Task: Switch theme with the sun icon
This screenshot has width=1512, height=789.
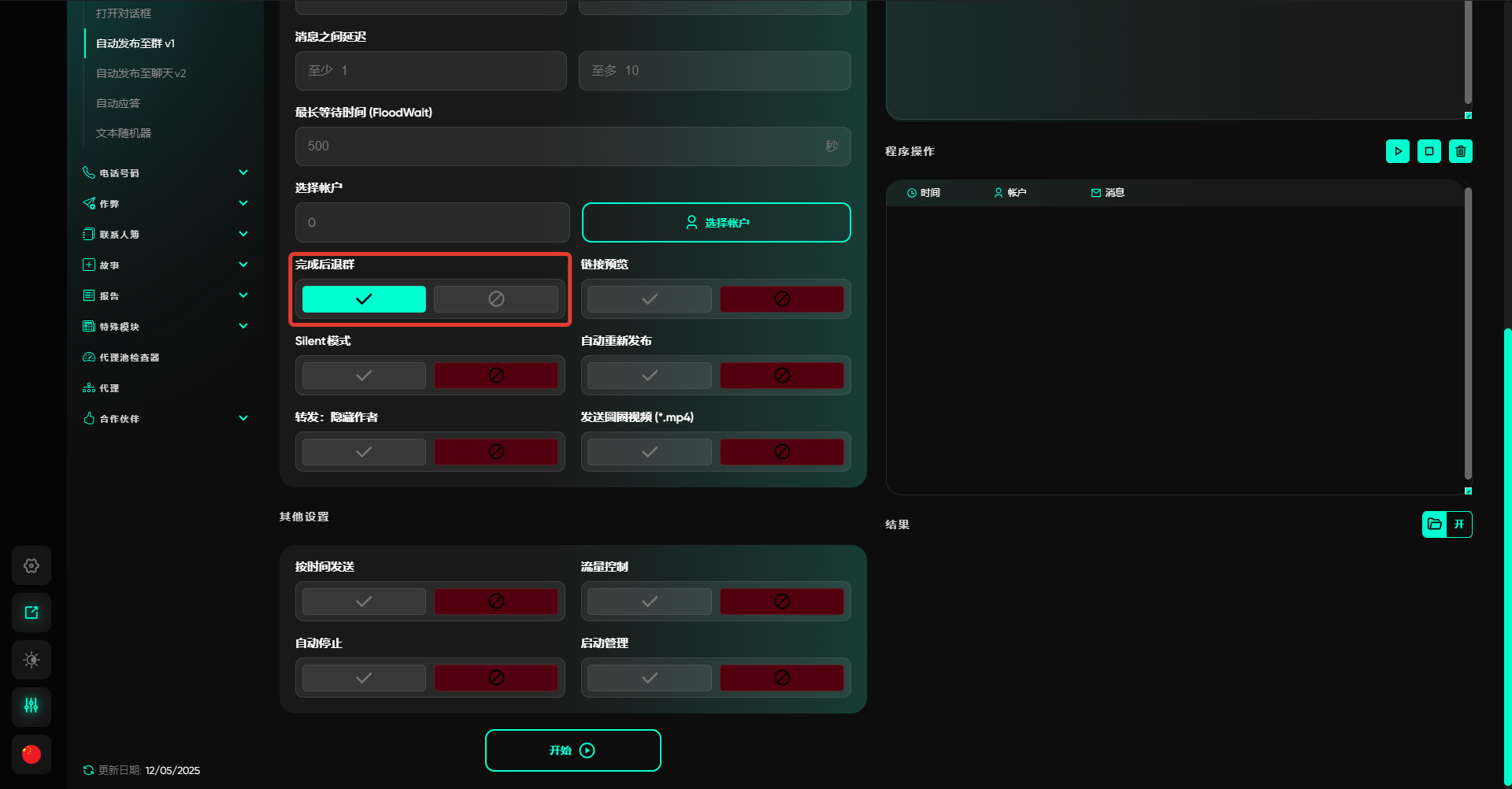Action: pos(31,660)
